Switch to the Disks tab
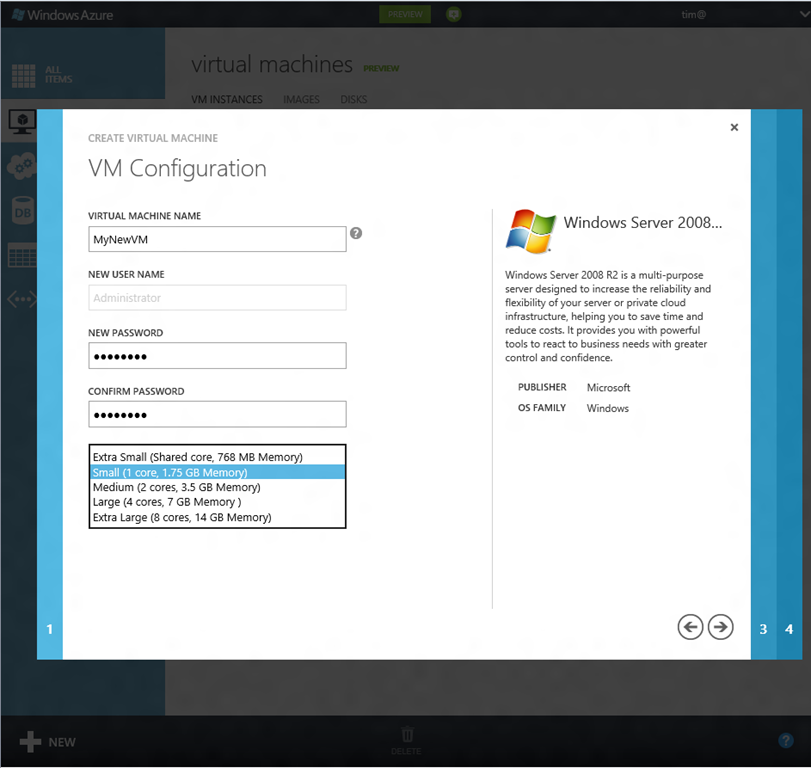Image resolution: width=811 pixels, height=768 pixels. point(354,99)
